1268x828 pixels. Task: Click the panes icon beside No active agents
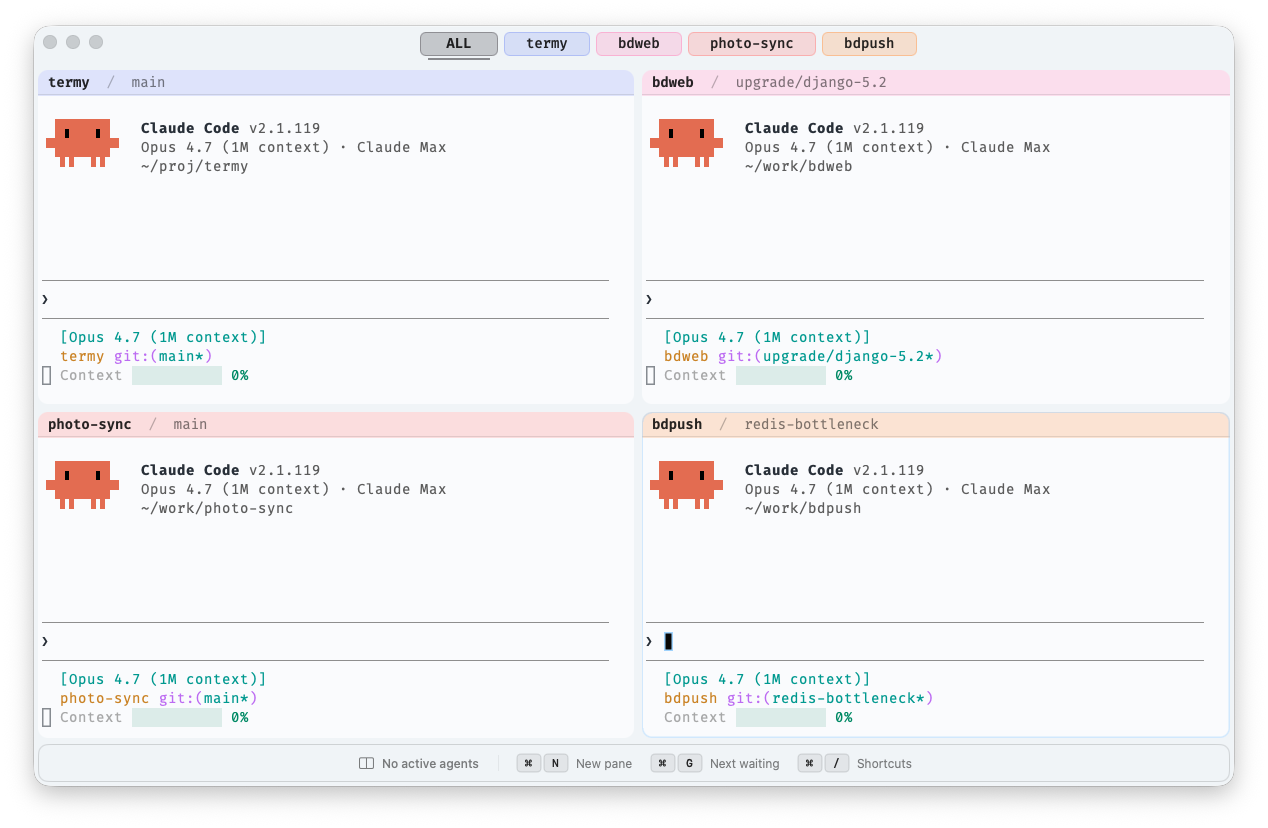tap(364, 763)
